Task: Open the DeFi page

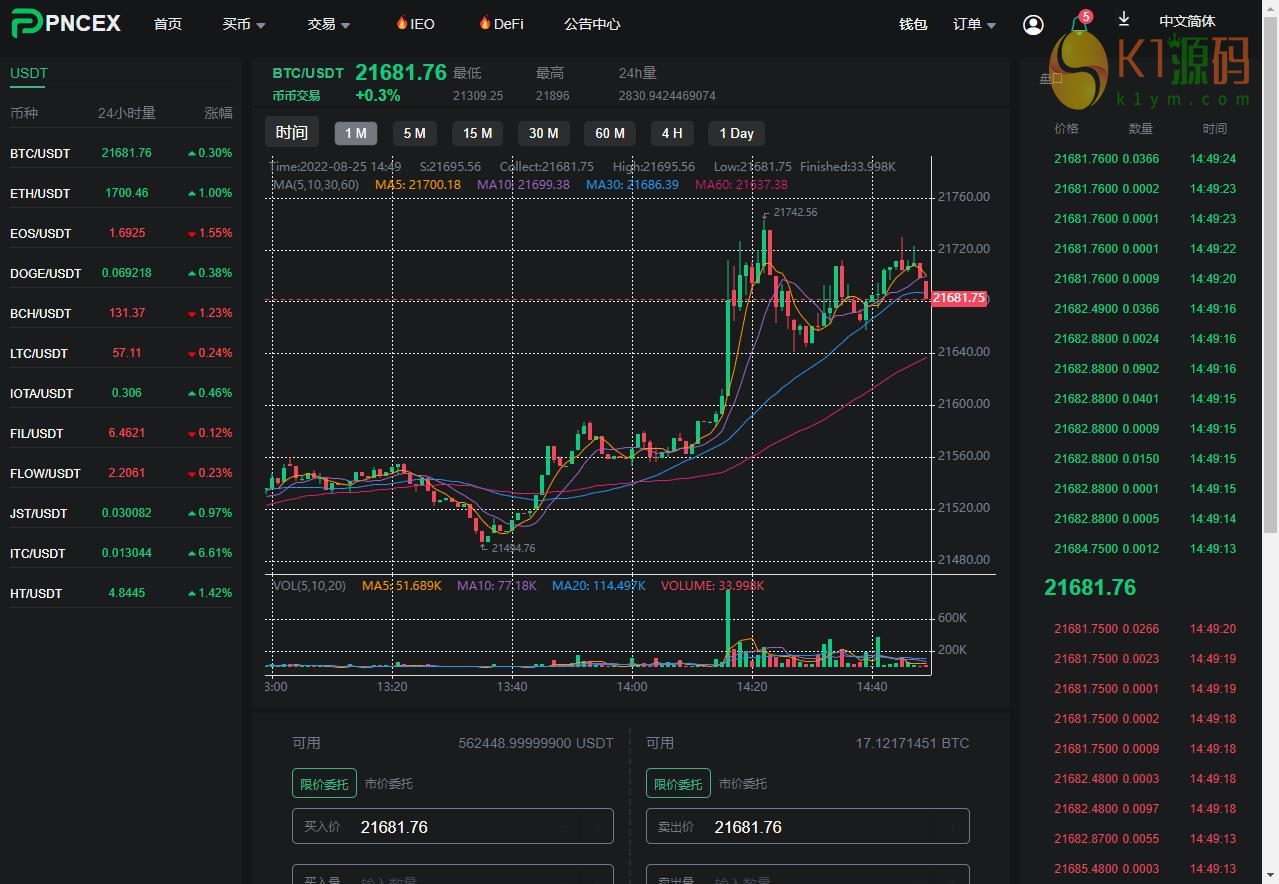Action: tap(501, 24)
